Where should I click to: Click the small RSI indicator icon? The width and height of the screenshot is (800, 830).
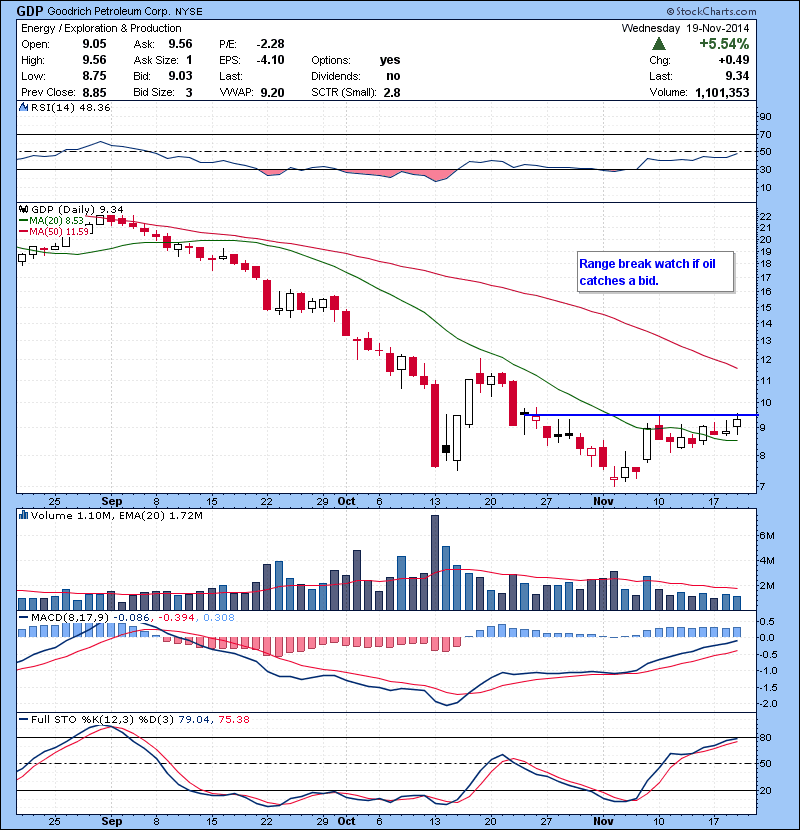pyautogui.click(x=23, y=107)
